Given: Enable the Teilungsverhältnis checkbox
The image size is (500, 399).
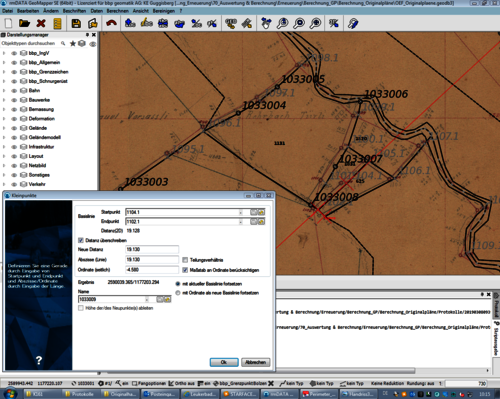Looking at the screenshot, I should tap(185, 260).
